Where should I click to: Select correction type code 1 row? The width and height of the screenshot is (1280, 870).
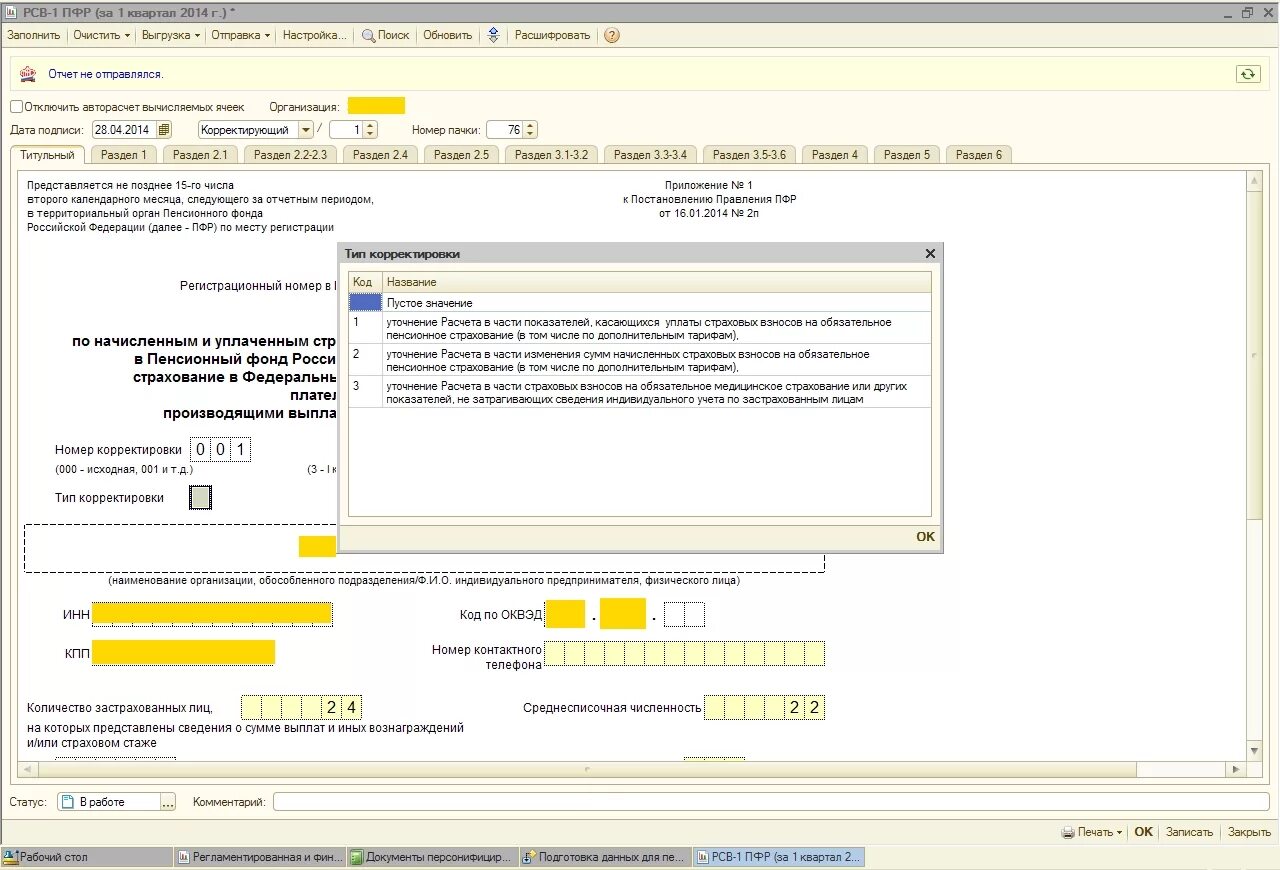click(640, 328)
